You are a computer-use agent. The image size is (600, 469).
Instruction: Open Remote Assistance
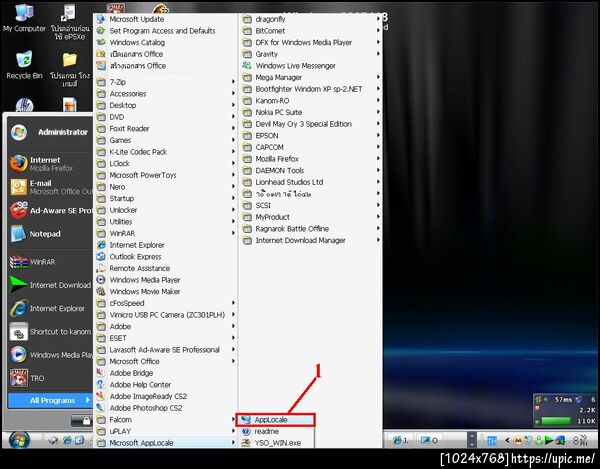166,268
